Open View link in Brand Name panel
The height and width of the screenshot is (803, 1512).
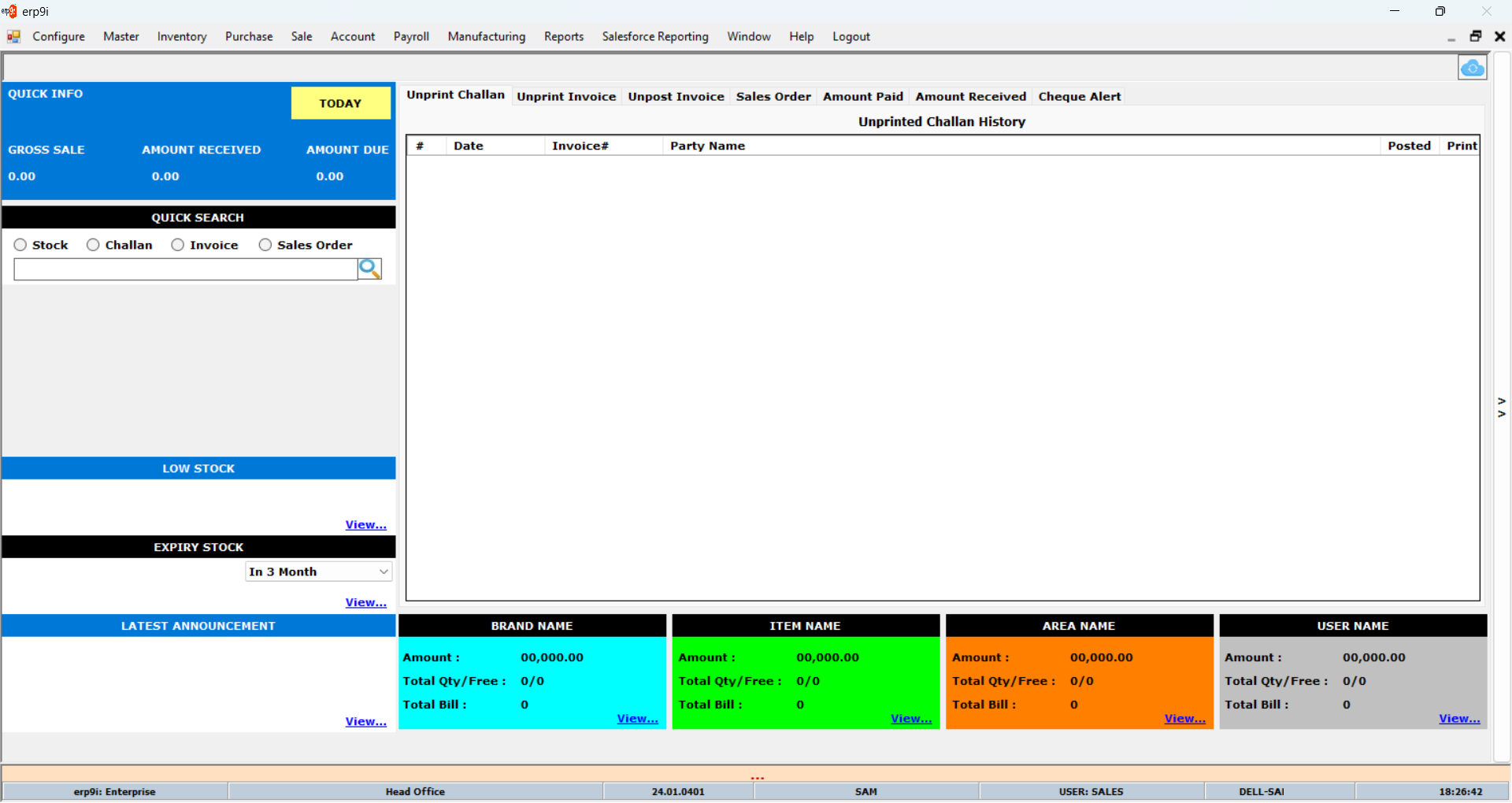(637, 719)
